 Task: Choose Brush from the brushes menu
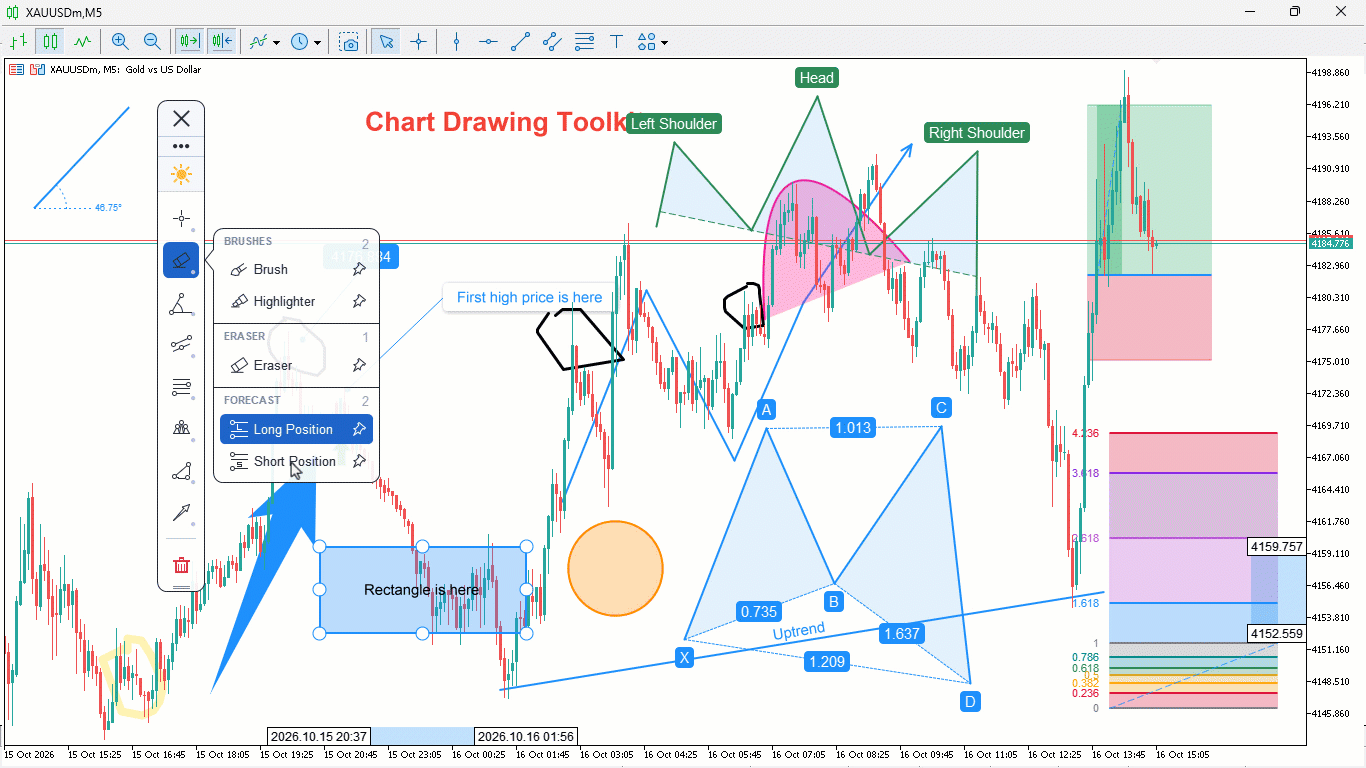[296, 269]
